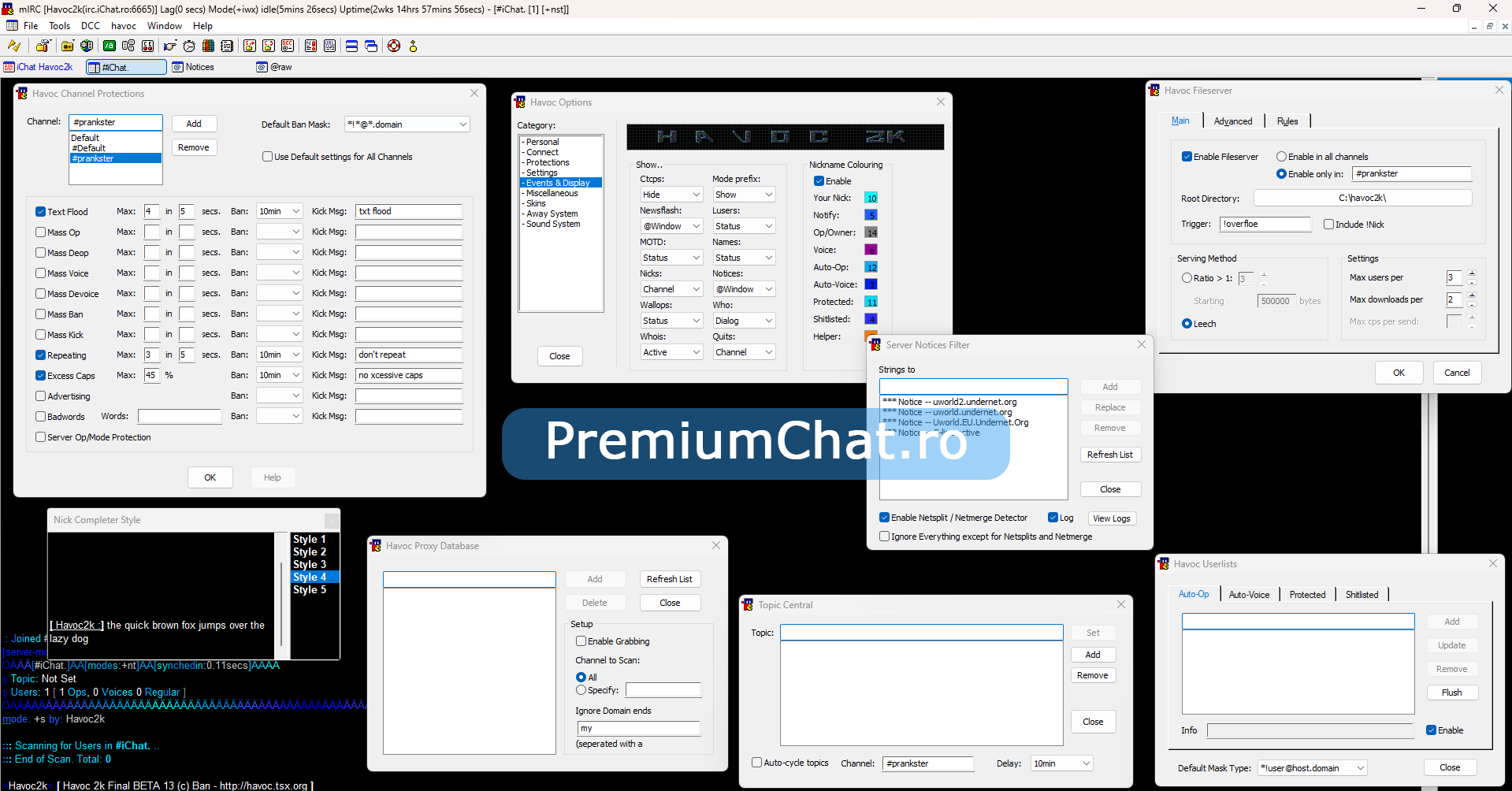
Task: Switch to the Auto-Voice tab in Havoc Userlists
Action: (1249, 595)
